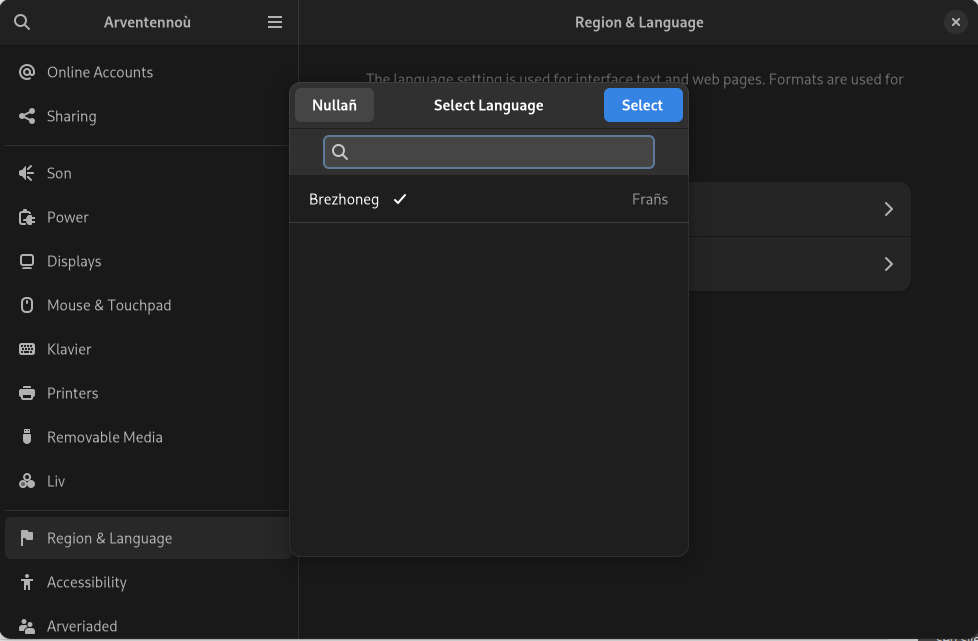
Task: Click the Sharing icon in sidebar
Action: click(x=27, y=117)
